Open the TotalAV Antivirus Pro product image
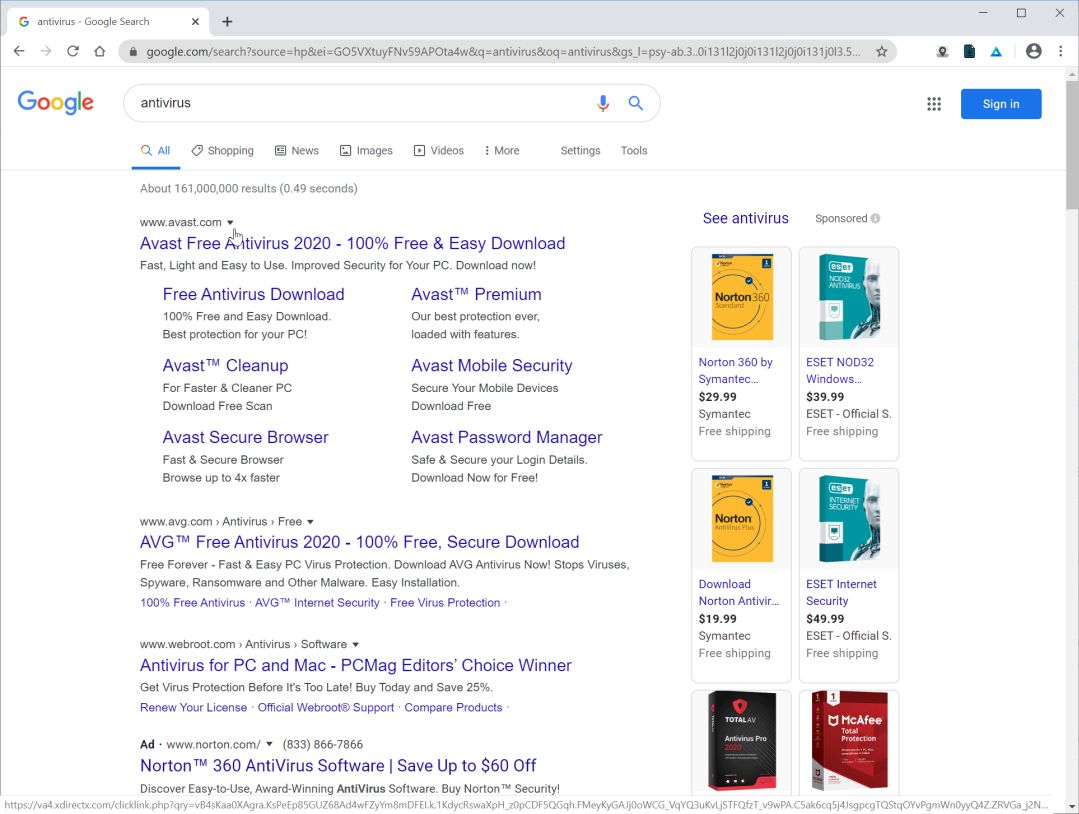1079x814 pixels. pos(742,740)
